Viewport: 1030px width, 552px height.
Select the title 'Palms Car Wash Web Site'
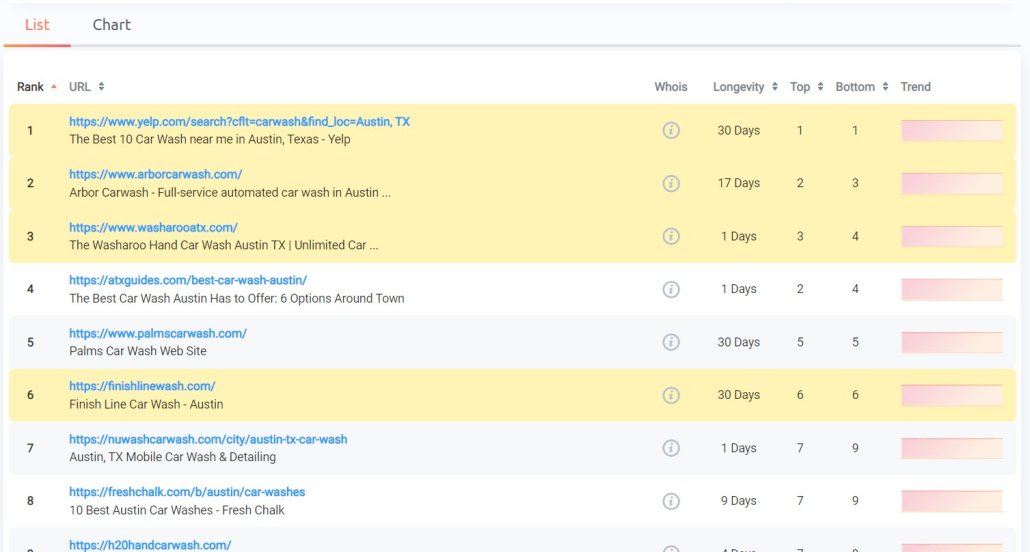coord(138,351)
